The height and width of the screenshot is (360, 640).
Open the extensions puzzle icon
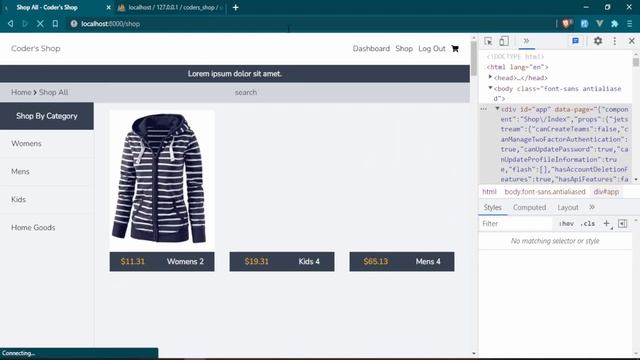(615, 24)
